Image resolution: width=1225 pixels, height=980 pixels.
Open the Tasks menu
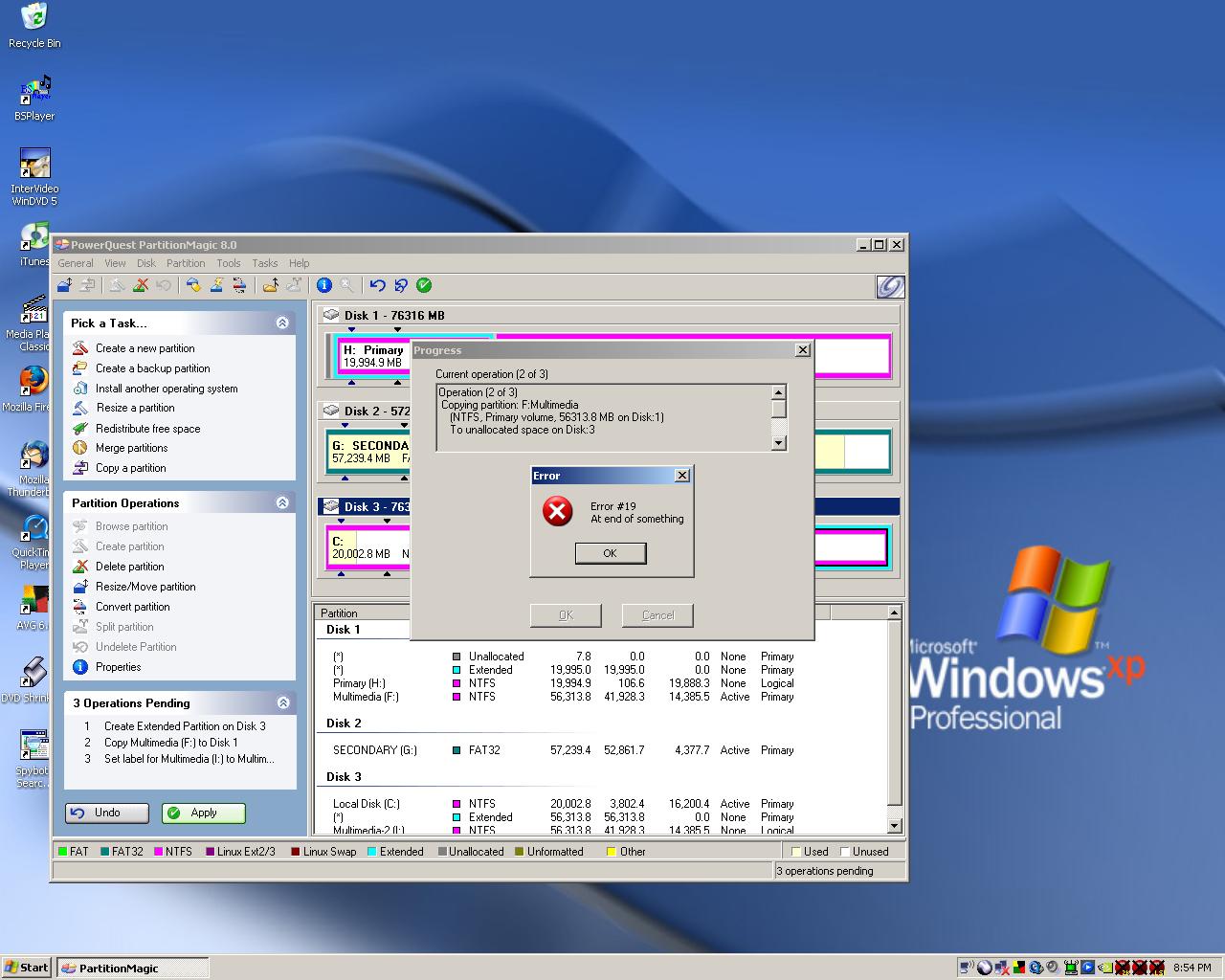[x=265, y=263]
